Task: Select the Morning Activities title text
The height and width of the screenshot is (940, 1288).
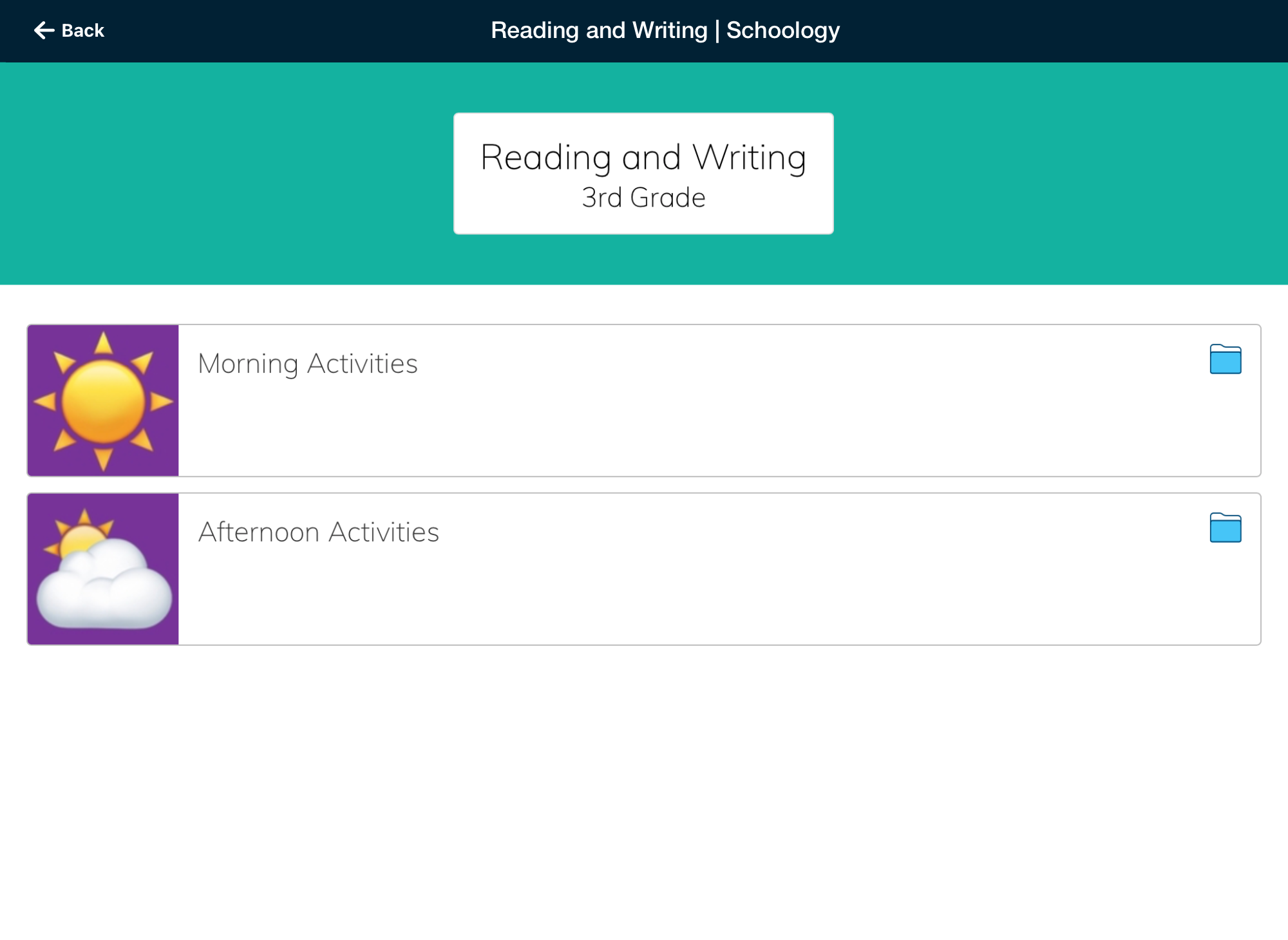Action: coord(308,364)
